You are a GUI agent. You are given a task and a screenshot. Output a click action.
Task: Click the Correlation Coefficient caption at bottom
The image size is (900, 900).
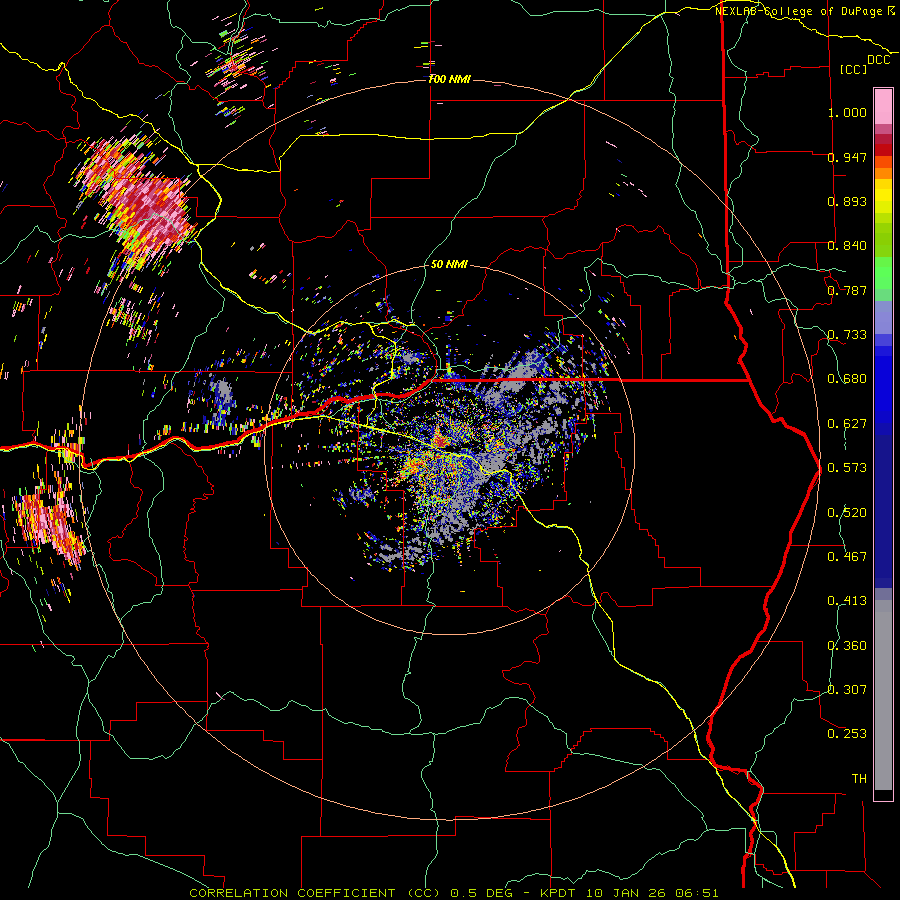[x=453, y=893]
